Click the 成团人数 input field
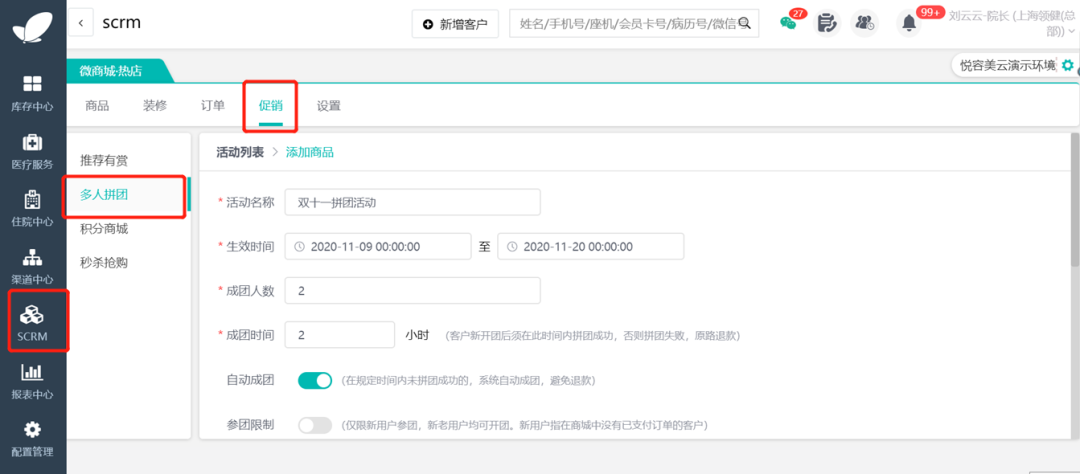1080x474 pixels. pyautogui.click(x=413, y=291)
